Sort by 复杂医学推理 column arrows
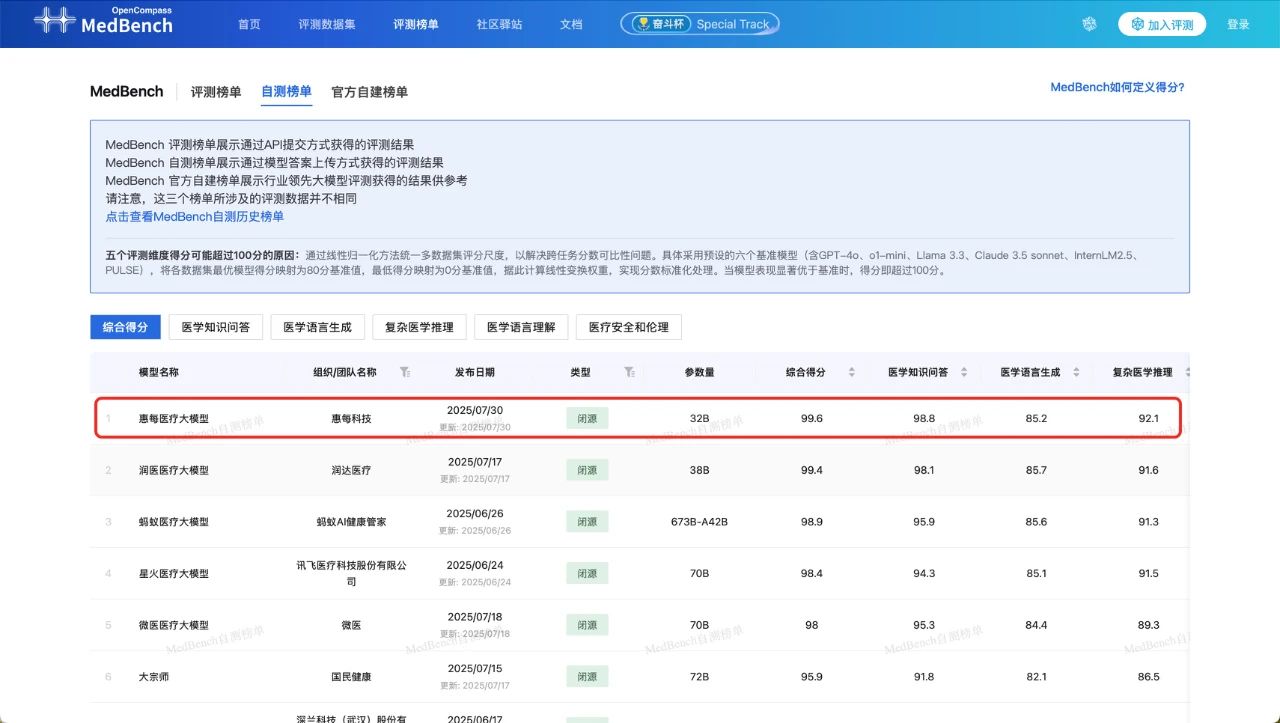 pyautogui.click(x=1187, y=372)
